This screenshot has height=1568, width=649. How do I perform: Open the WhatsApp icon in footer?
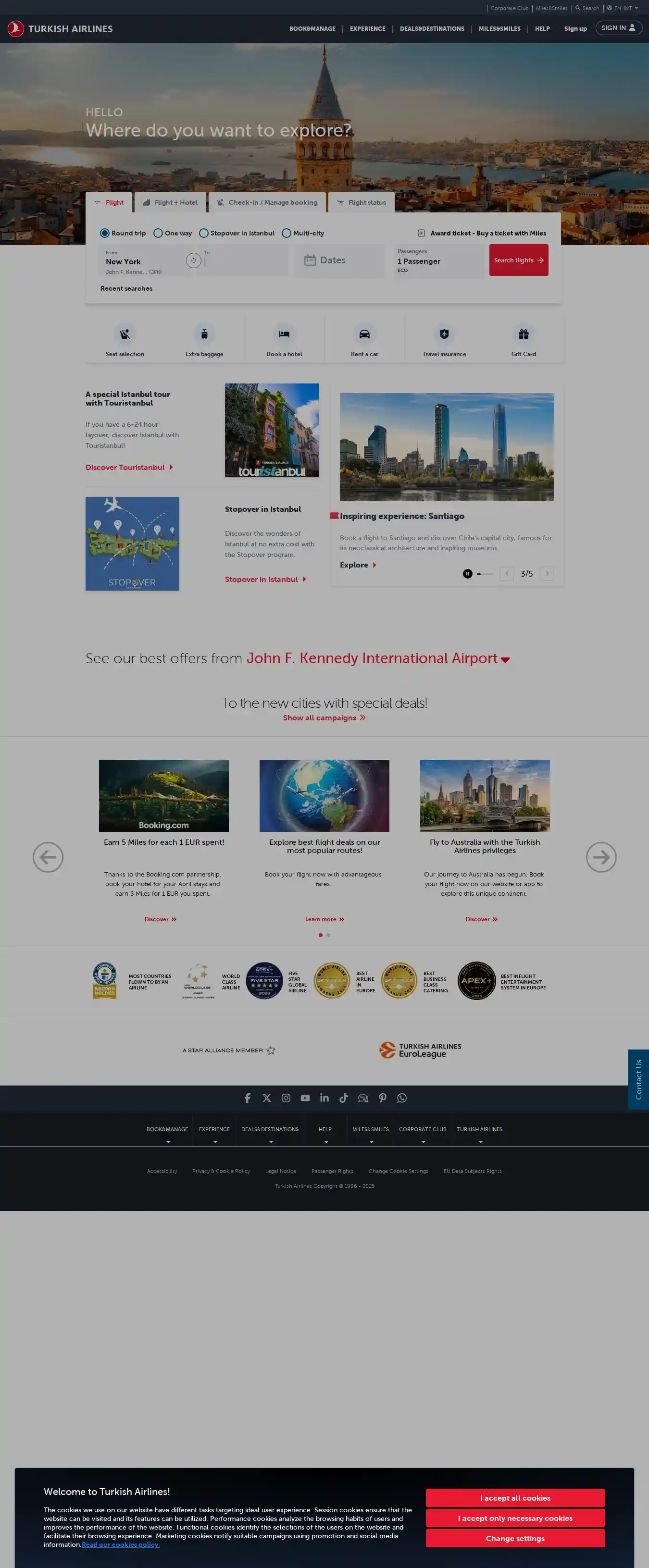(402, 1098)
